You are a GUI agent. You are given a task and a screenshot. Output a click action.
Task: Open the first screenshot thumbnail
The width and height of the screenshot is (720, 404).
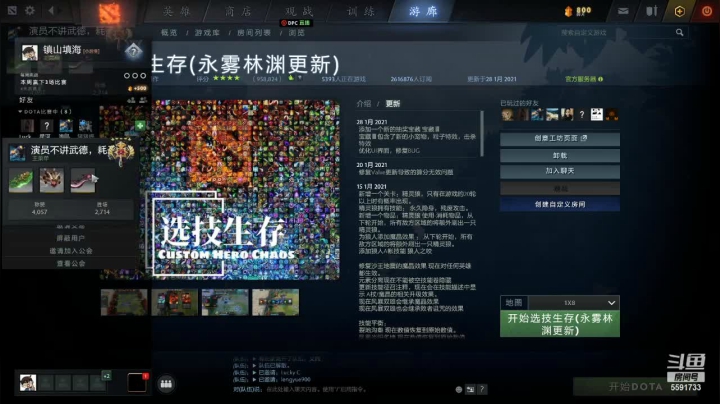tap(124, 303)
